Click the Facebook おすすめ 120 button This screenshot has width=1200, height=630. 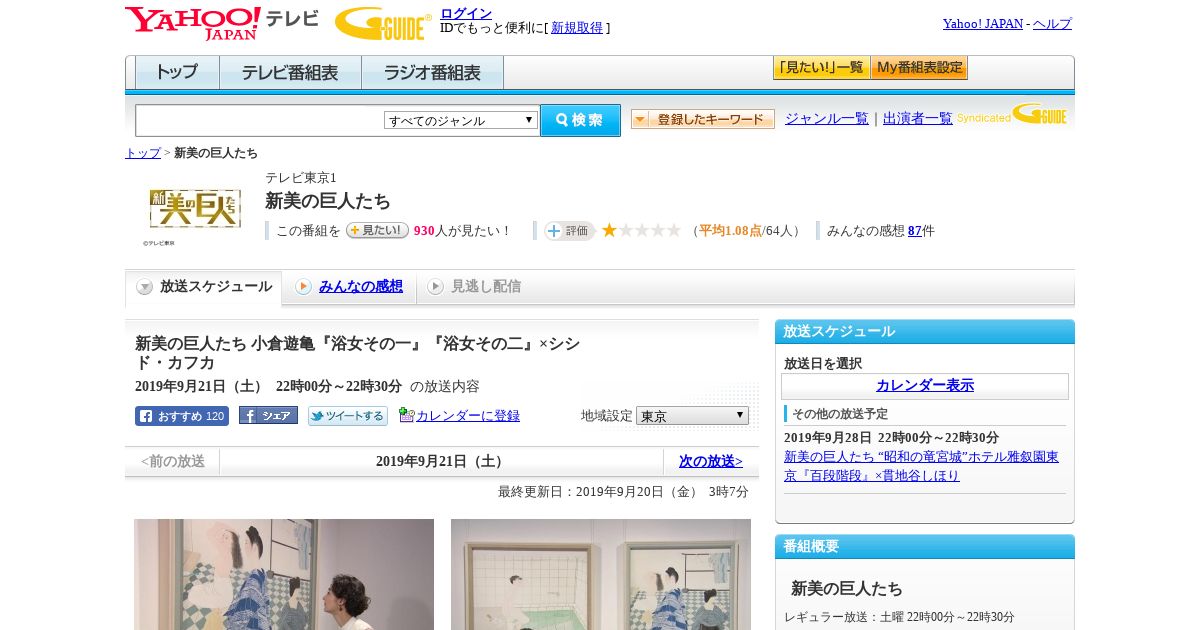pos(182,416)
